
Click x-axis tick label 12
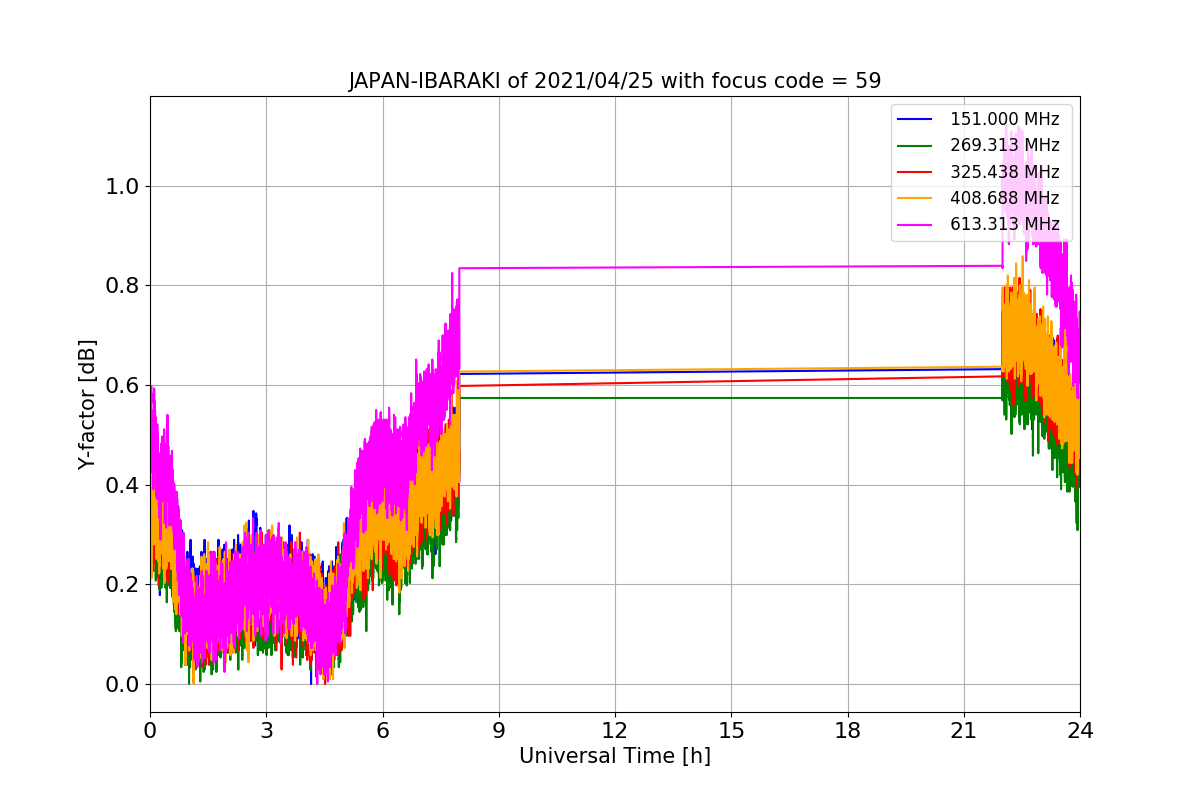615,730
